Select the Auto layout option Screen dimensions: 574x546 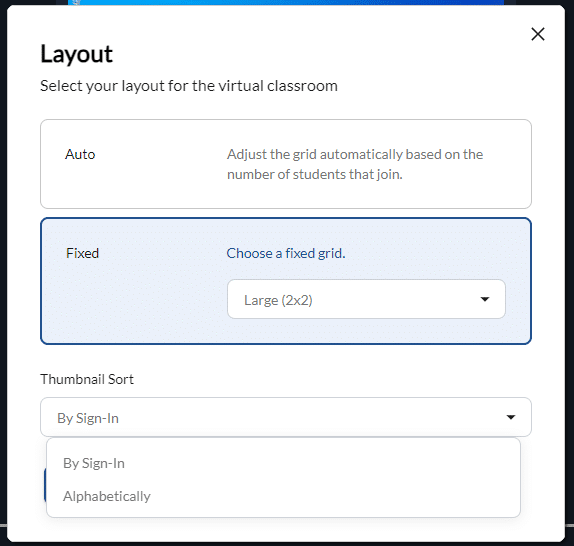point(286,164)
